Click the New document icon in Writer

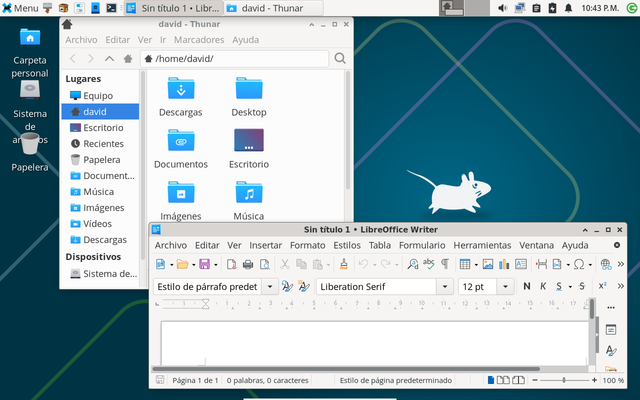(x=160, y=264)
